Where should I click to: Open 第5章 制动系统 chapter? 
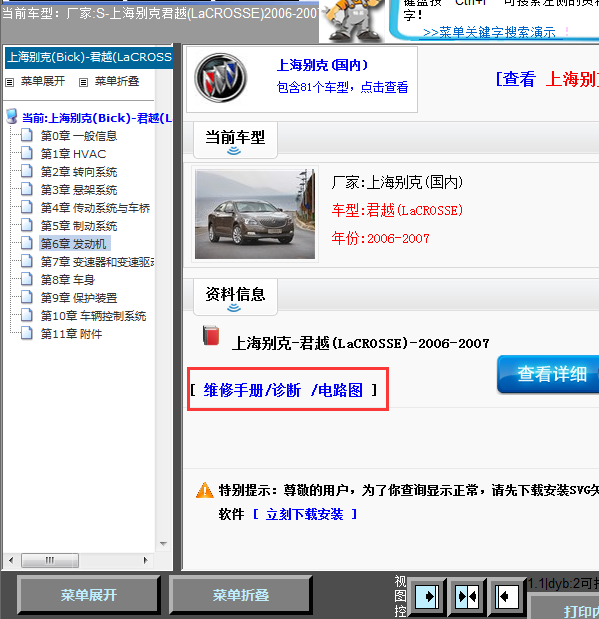(79, 226)
